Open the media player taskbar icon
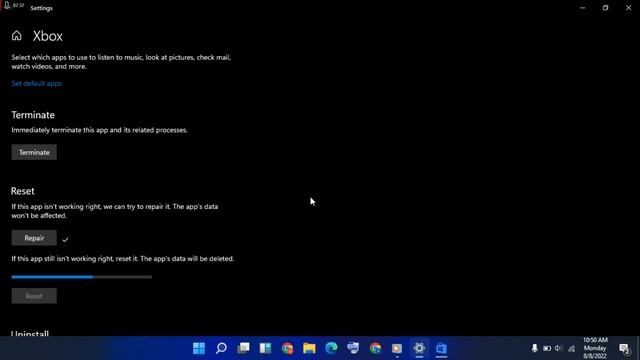Viewport: 640px width, 360px height. pyautogui.click(x=397, y=348)
